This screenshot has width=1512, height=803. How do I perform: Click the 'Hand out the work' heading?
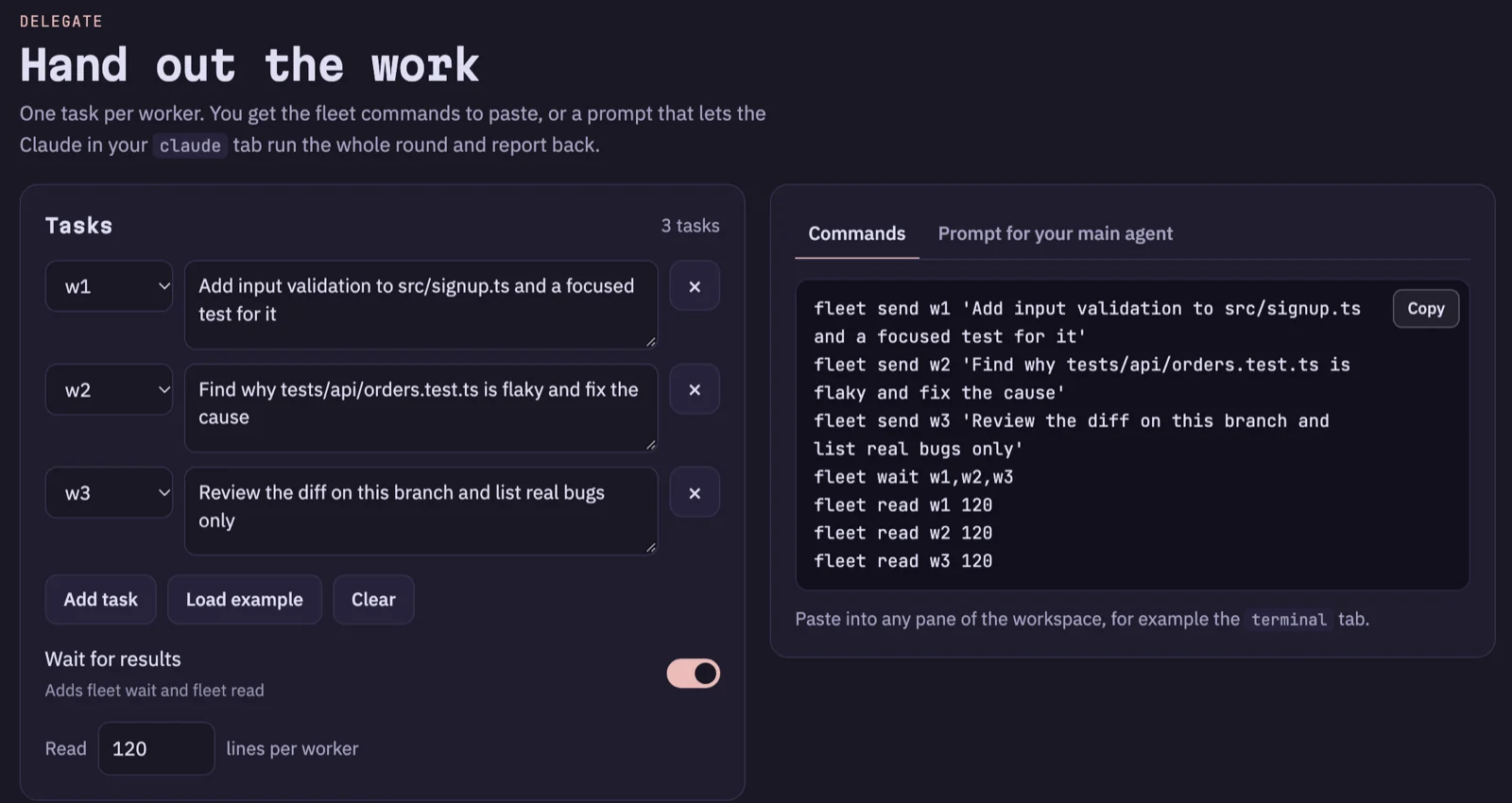249,65
